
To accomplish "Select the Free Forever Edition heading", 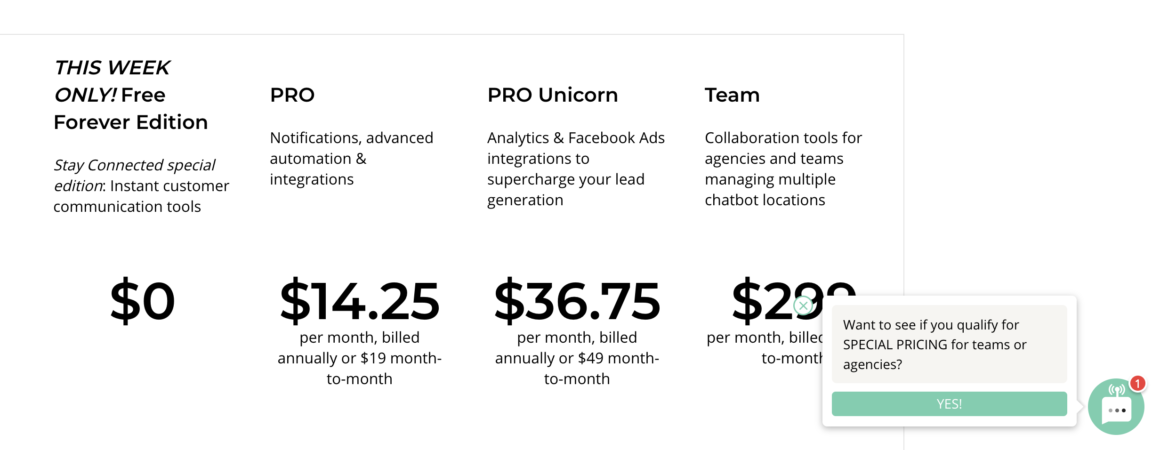I will click(131, 95).
